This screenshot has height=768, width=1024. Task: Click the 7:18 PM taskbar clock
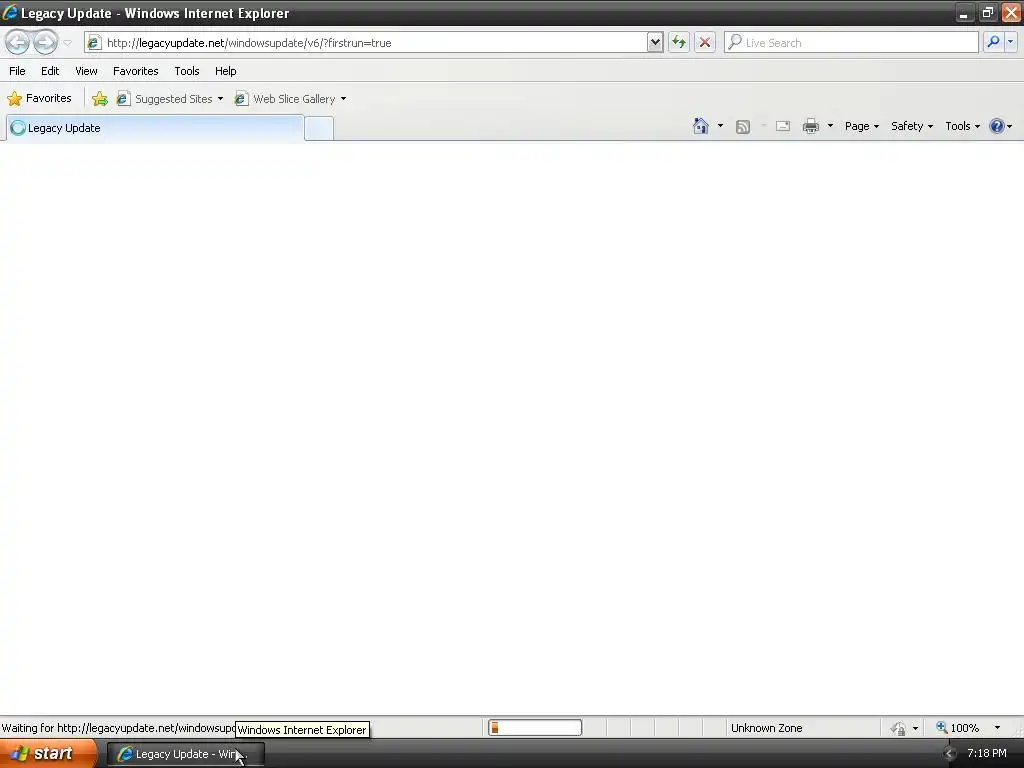pos(987,754)
